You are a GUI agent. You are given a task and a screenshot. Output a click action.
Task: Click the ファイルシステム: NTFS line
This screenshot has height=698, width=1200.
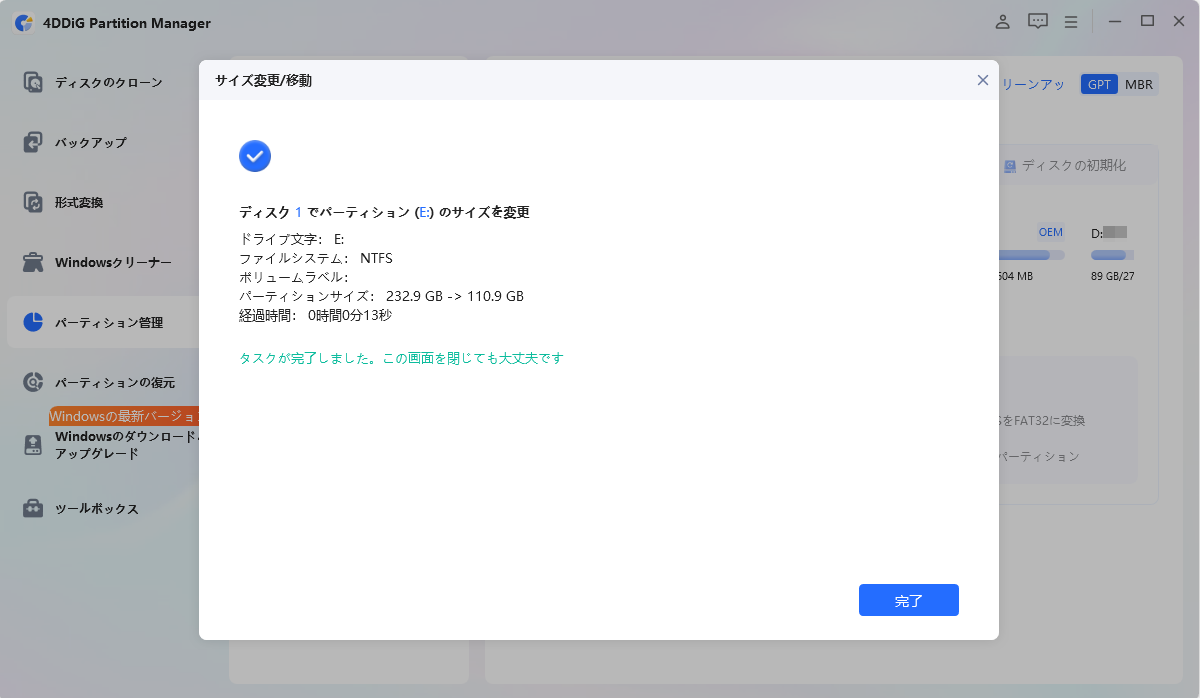pyautogui.click(x=316, y=258)
